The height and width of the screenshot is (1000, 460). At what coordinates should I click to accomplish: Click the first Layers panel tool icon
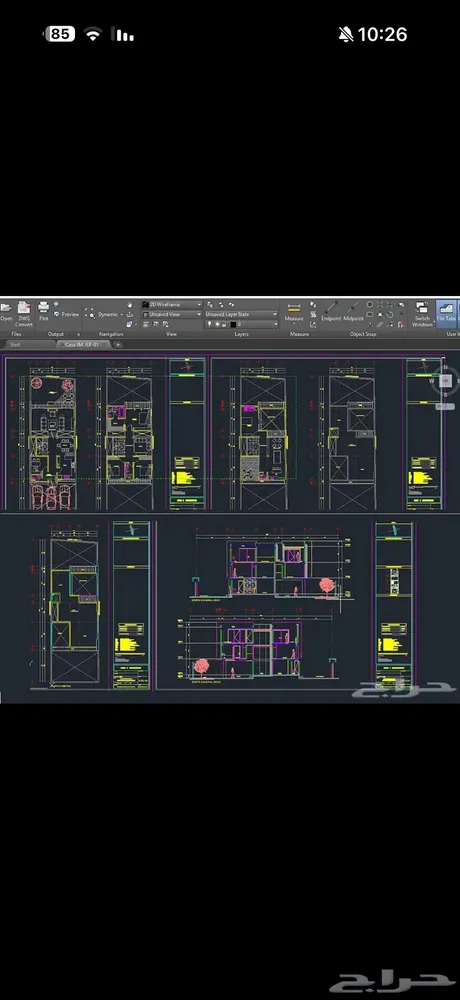tap(210, 305)
